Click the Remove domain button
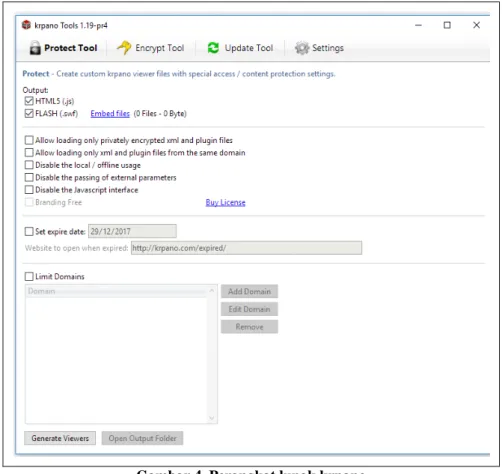Image resolution: width=502 pixels, height=474 pixels. pyautogui.click(x=249, y=327)
